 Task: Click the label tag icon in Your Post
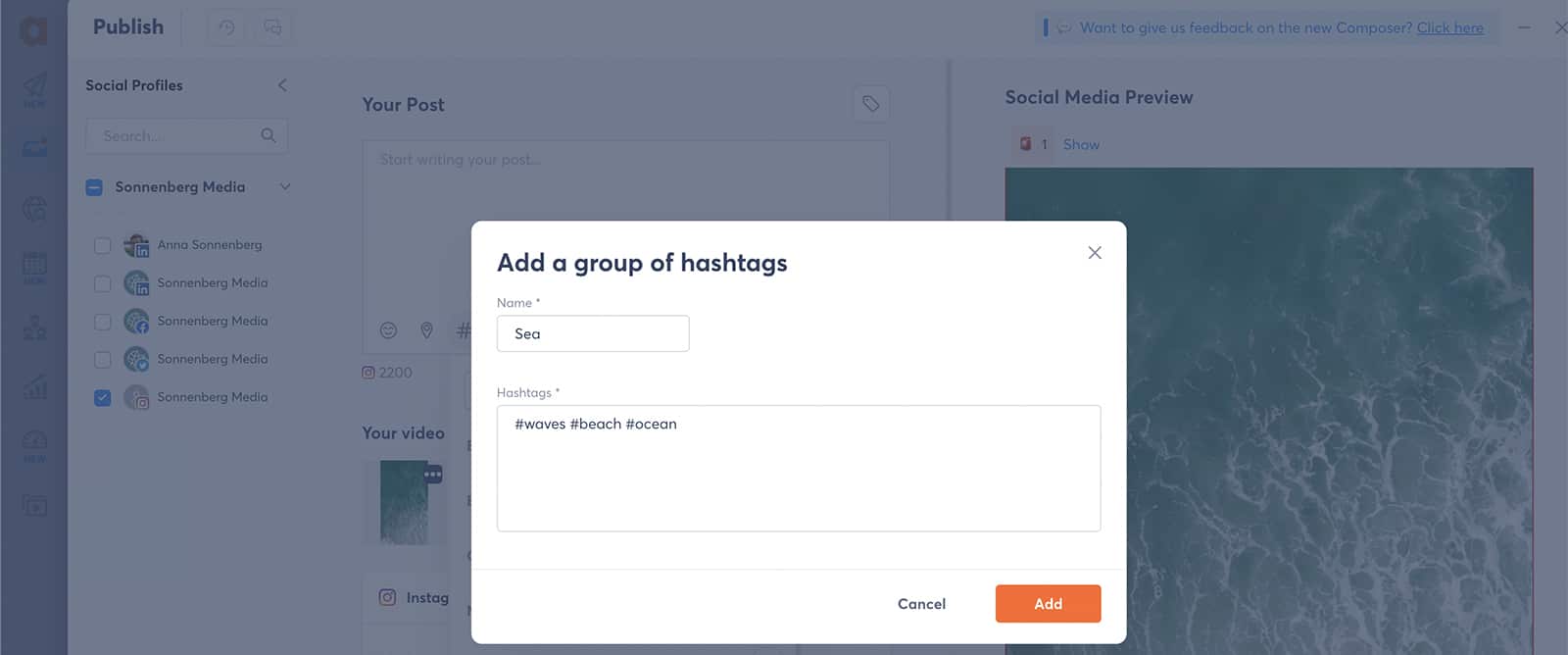(870, 104)
